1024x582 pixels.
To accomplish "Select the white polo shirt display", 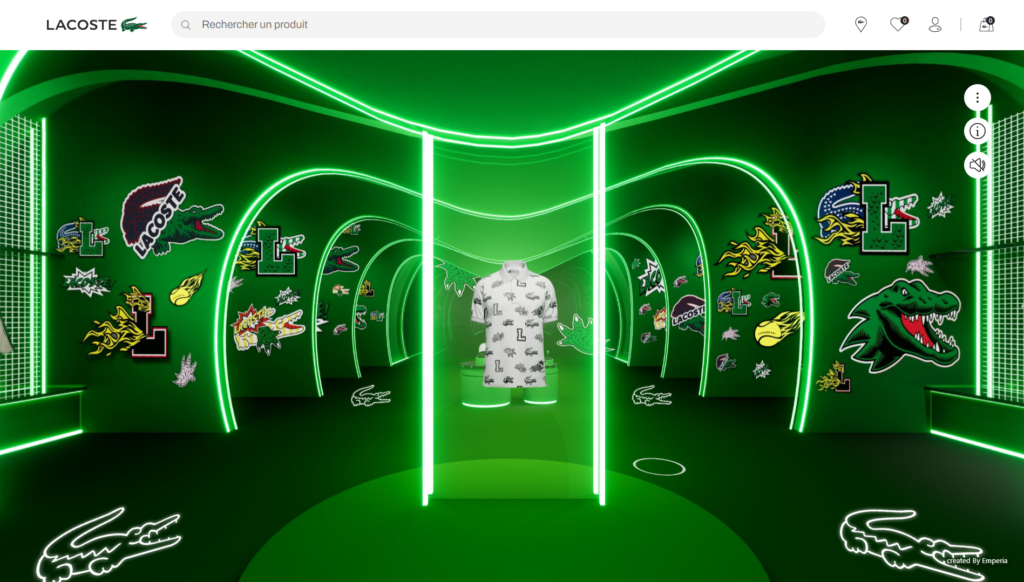I will coord(514,323).
